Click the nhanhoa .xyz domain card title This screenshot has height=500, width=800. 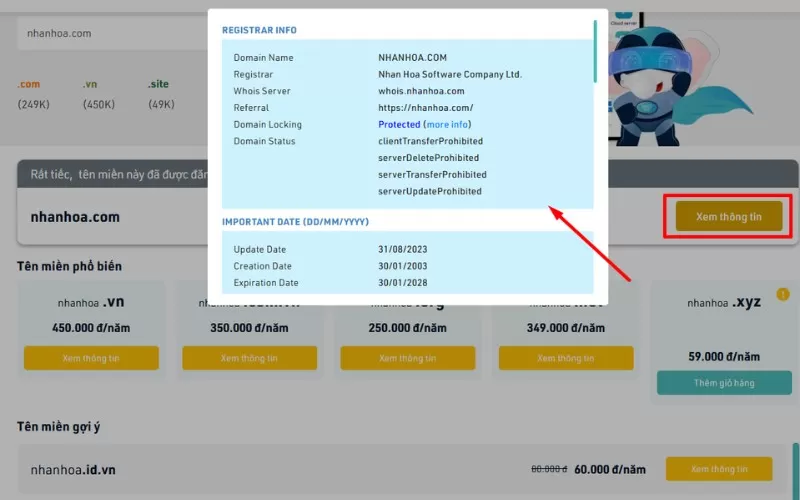pos(723,302)
